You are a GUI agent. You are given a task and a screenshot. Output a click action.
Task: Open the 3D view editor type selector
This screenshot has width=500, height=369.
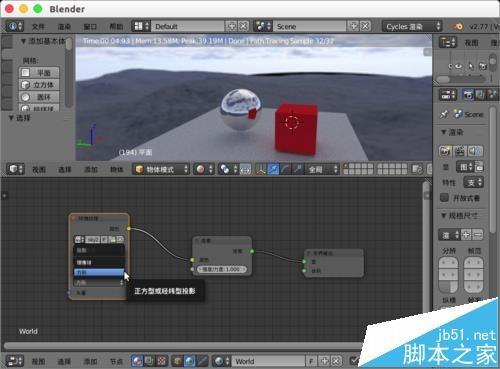point(15,169)
